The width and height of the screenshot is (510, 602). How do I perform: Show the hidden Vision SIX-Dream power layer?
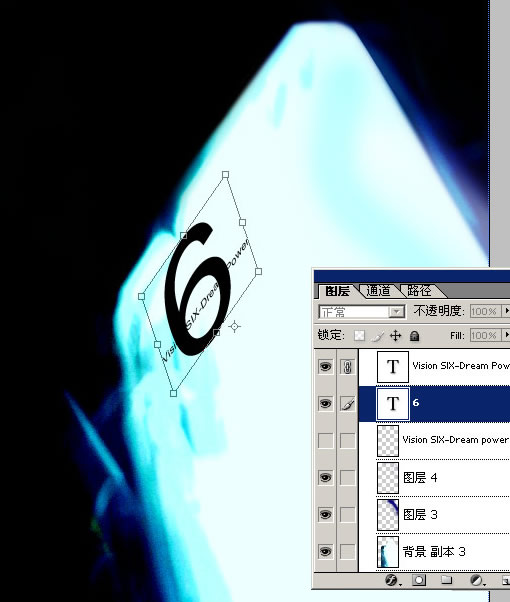tap(326, 441)
